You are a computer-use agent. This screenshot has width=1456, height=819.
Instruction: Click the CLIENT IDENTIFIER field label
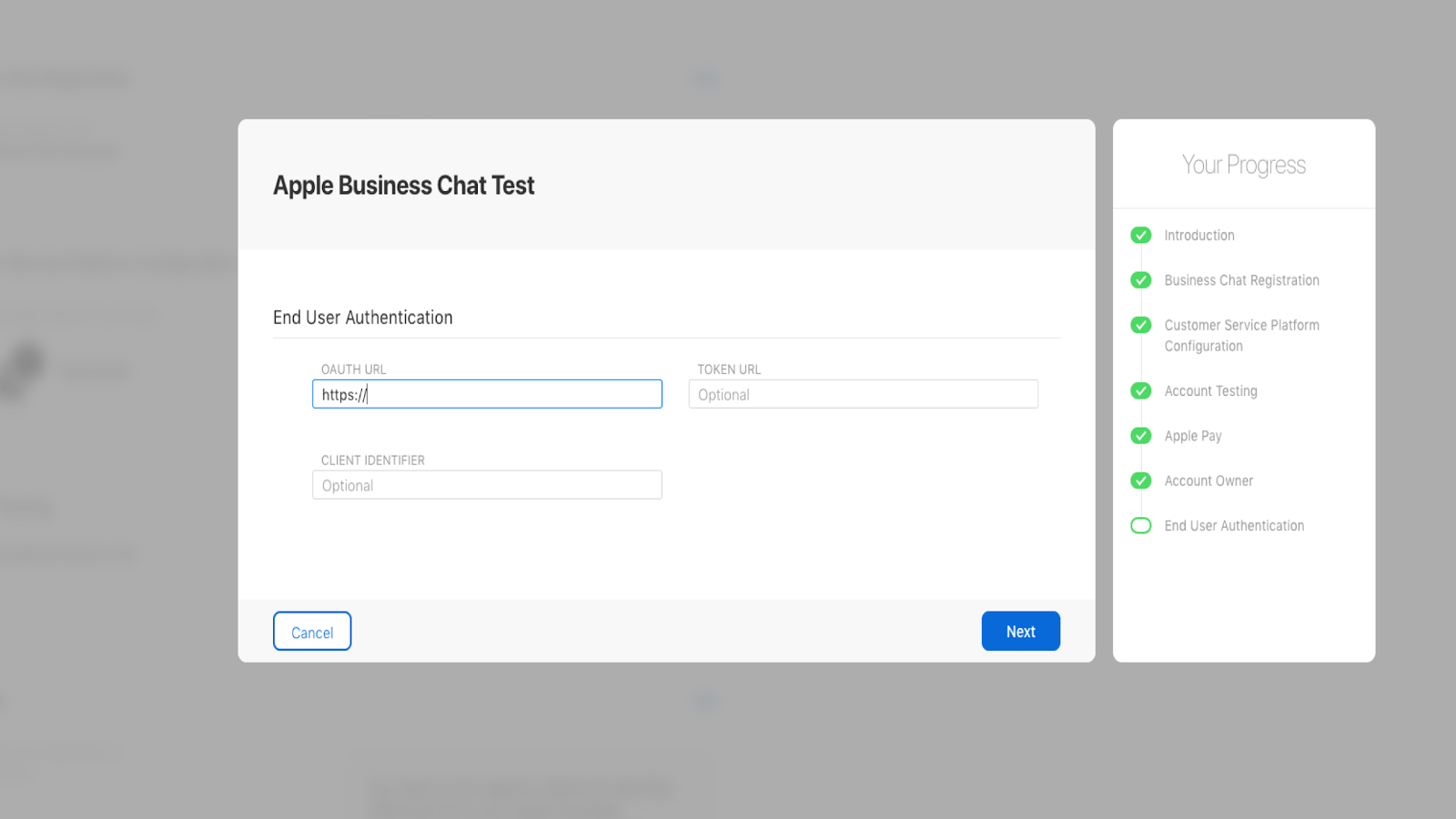coord(372,460)
